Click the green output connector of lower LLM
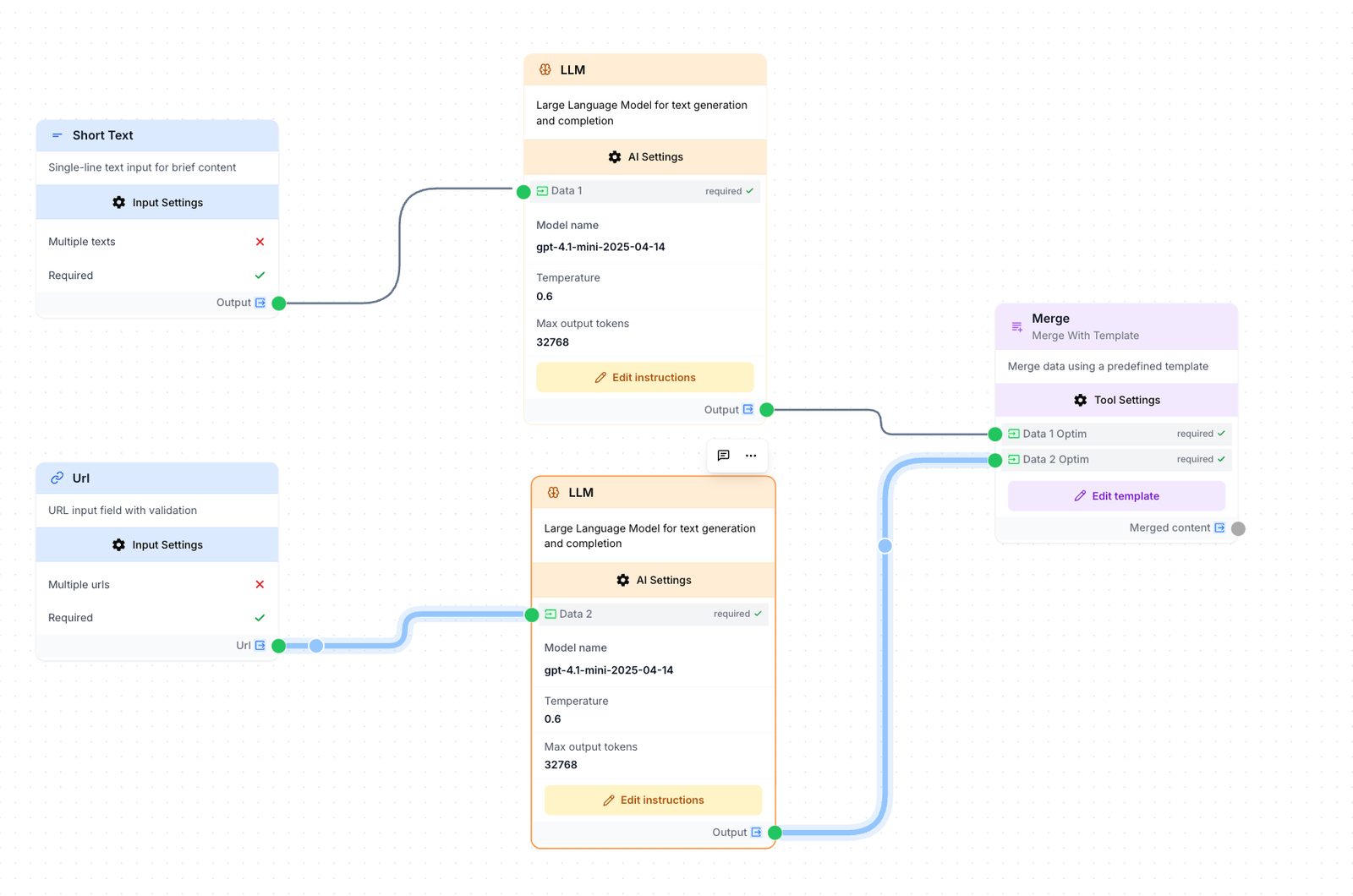Screen dimensions: 1353x896 pos(775,833)
